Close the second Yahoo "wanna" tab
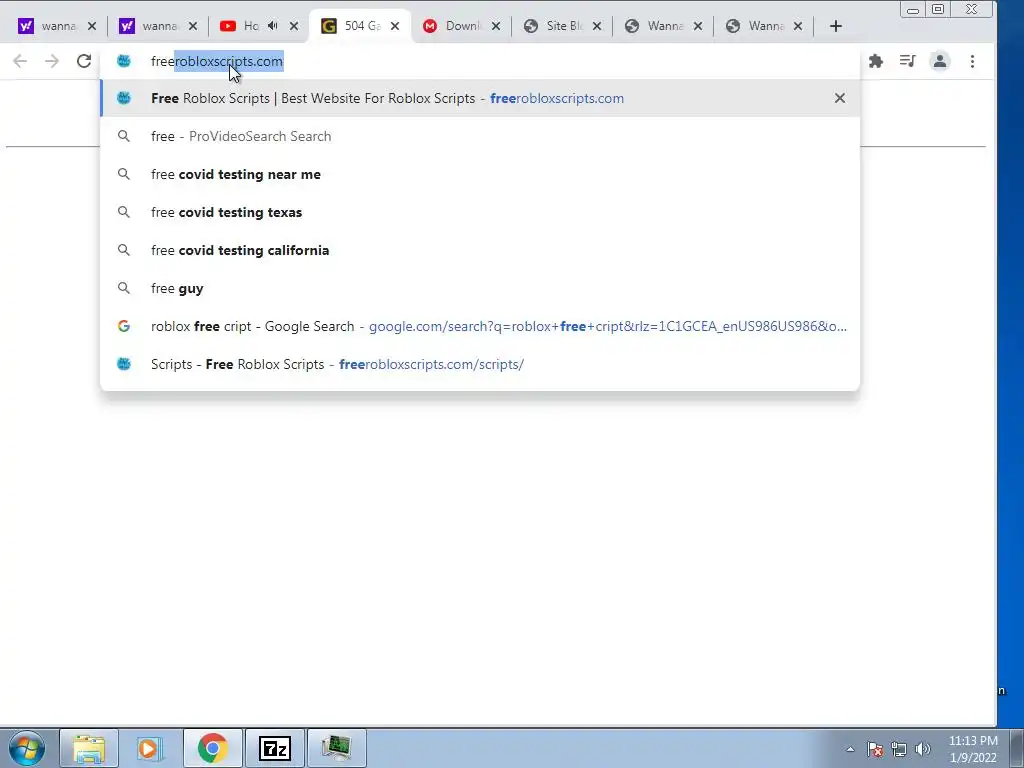This screenshot has width=1024, height=768. pyautogui.click(x=193, y=26)
